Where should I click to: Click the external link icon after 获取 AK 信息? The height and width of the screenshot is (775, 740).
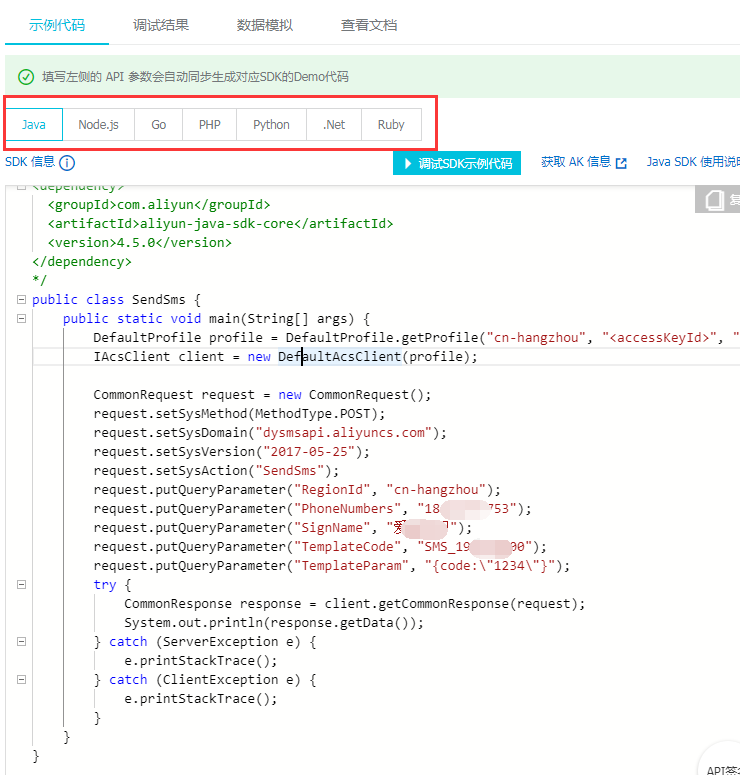pos(621,163)
